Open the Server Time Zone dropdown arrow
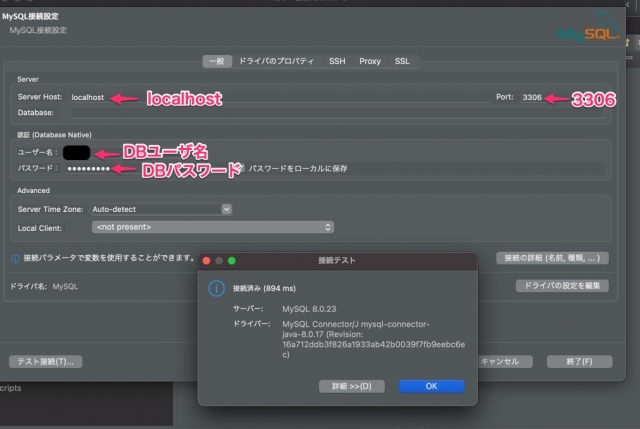Viewport: 640px width, 429px height. 227,209
